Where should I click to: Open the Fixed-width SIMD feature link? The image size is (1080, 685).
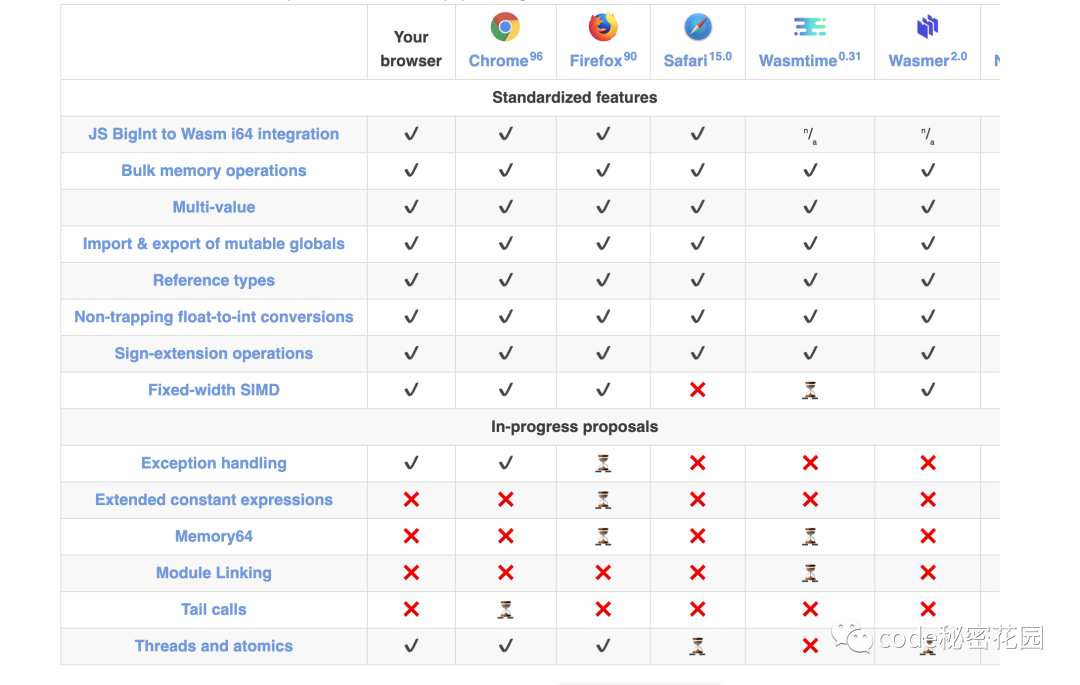pos(214,390)
